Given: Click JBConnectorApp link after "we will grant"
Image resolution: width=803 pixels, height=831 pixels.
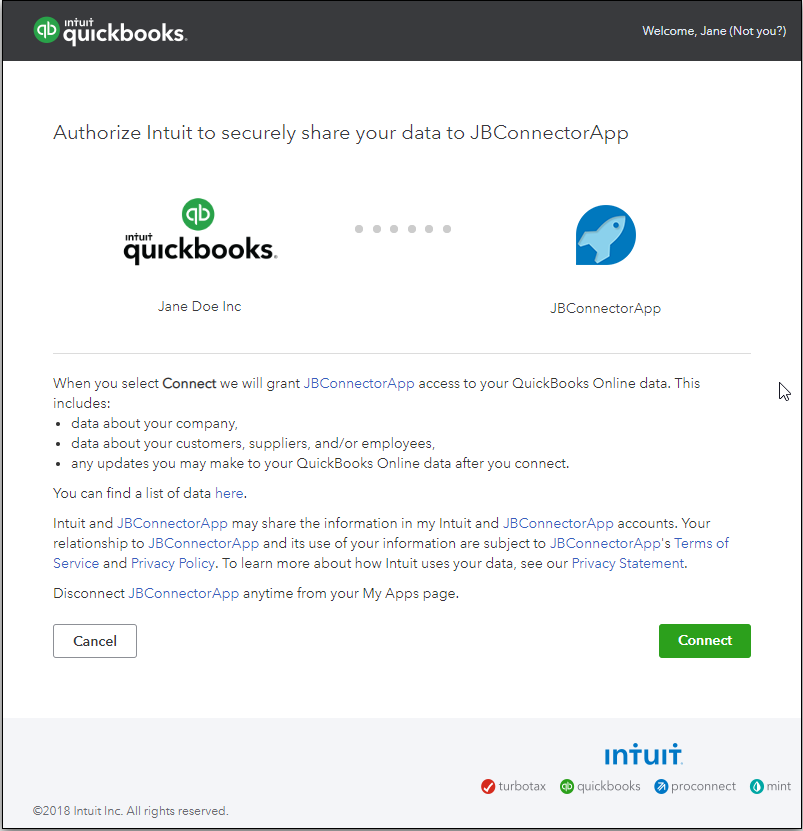Looking at the screenshot, I should 358,383.
